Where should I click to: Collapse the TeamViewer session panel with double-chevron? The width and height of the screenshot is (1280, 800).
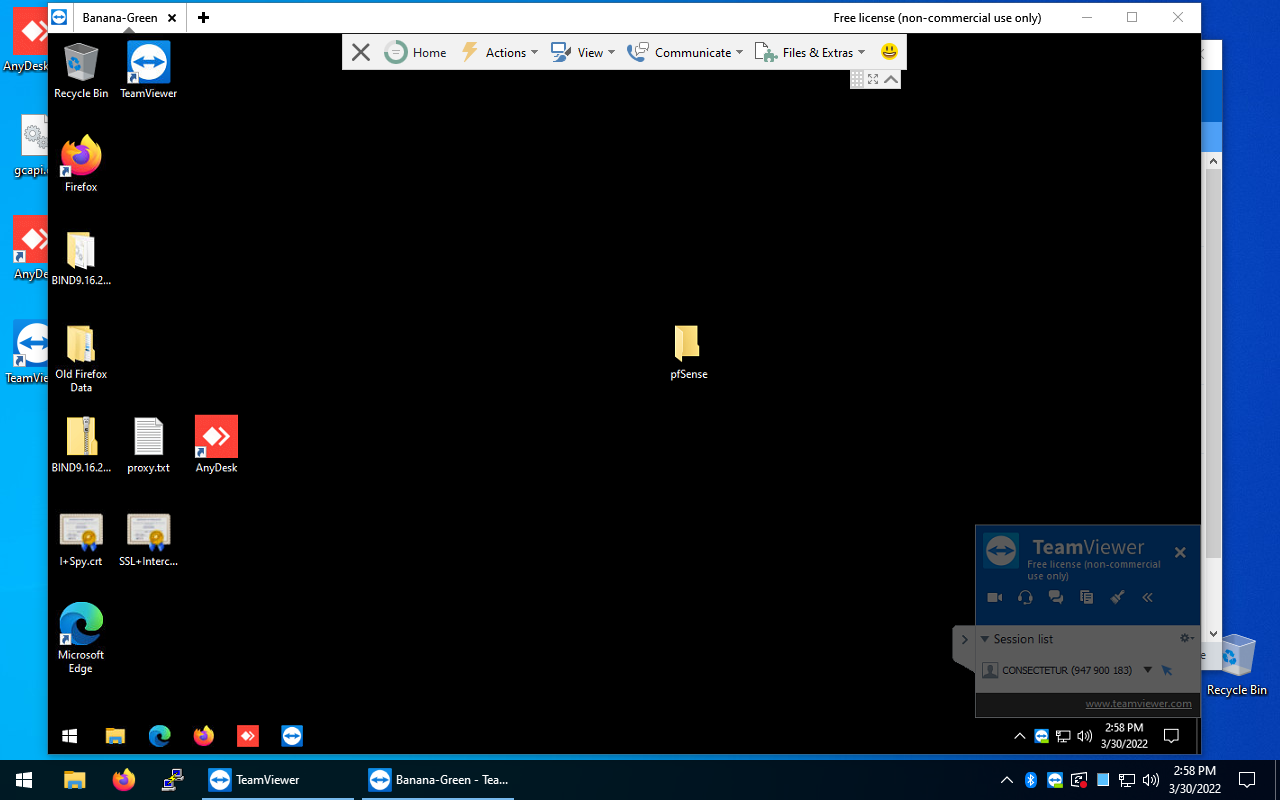pyautogui.click(x=1147, y=597)
